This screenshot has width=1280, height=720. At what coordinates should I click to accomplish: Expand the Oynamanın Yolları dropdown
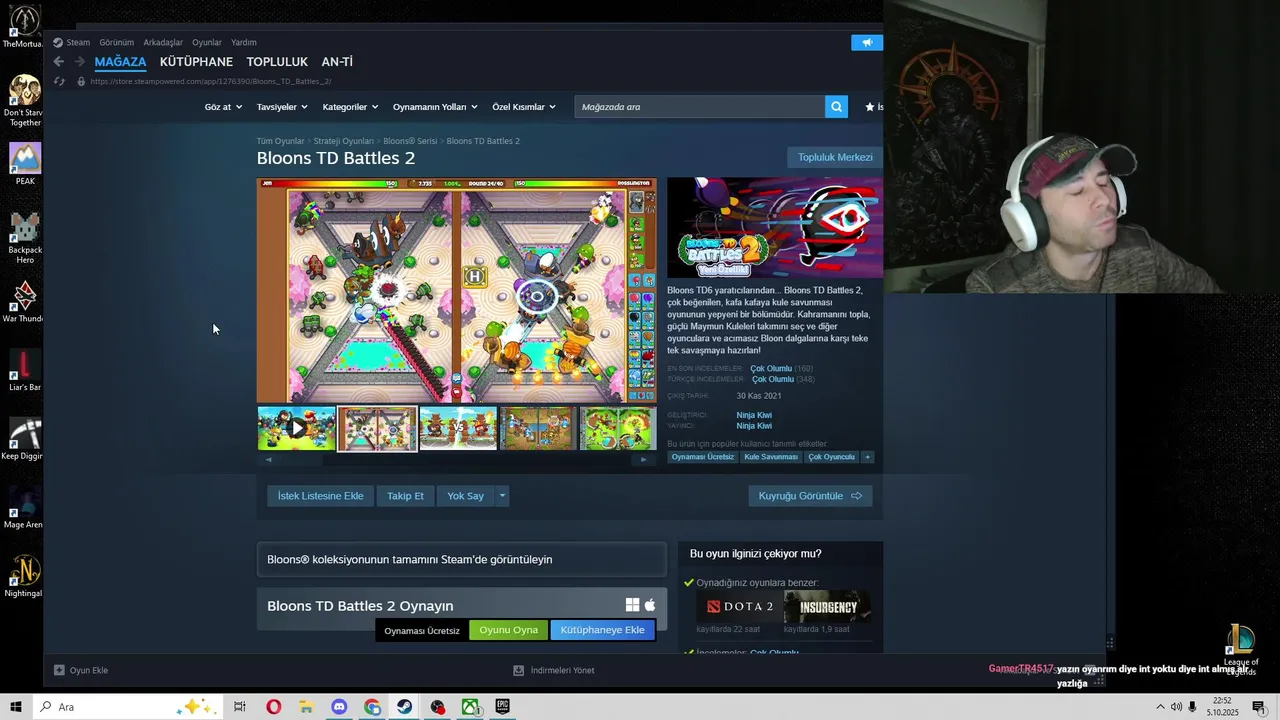point(435,107)
